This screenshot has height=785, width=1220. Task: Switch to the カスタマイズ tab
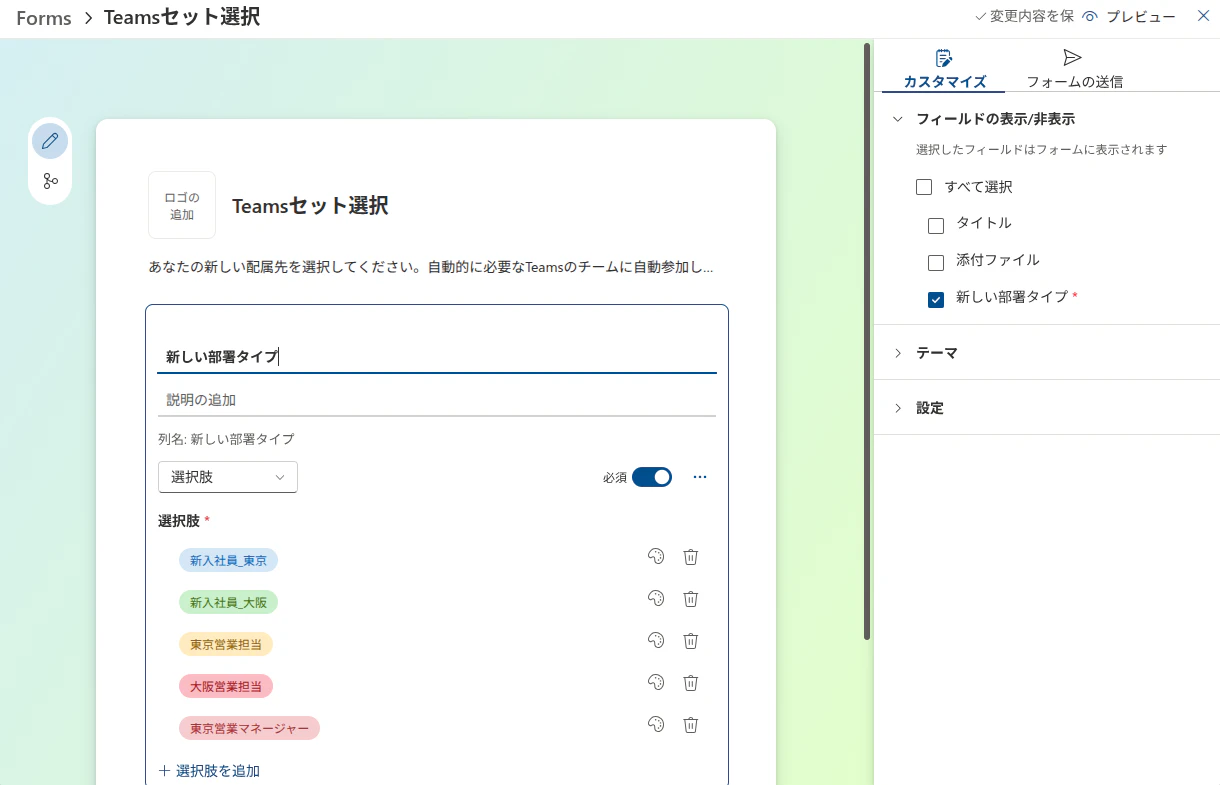944,68
